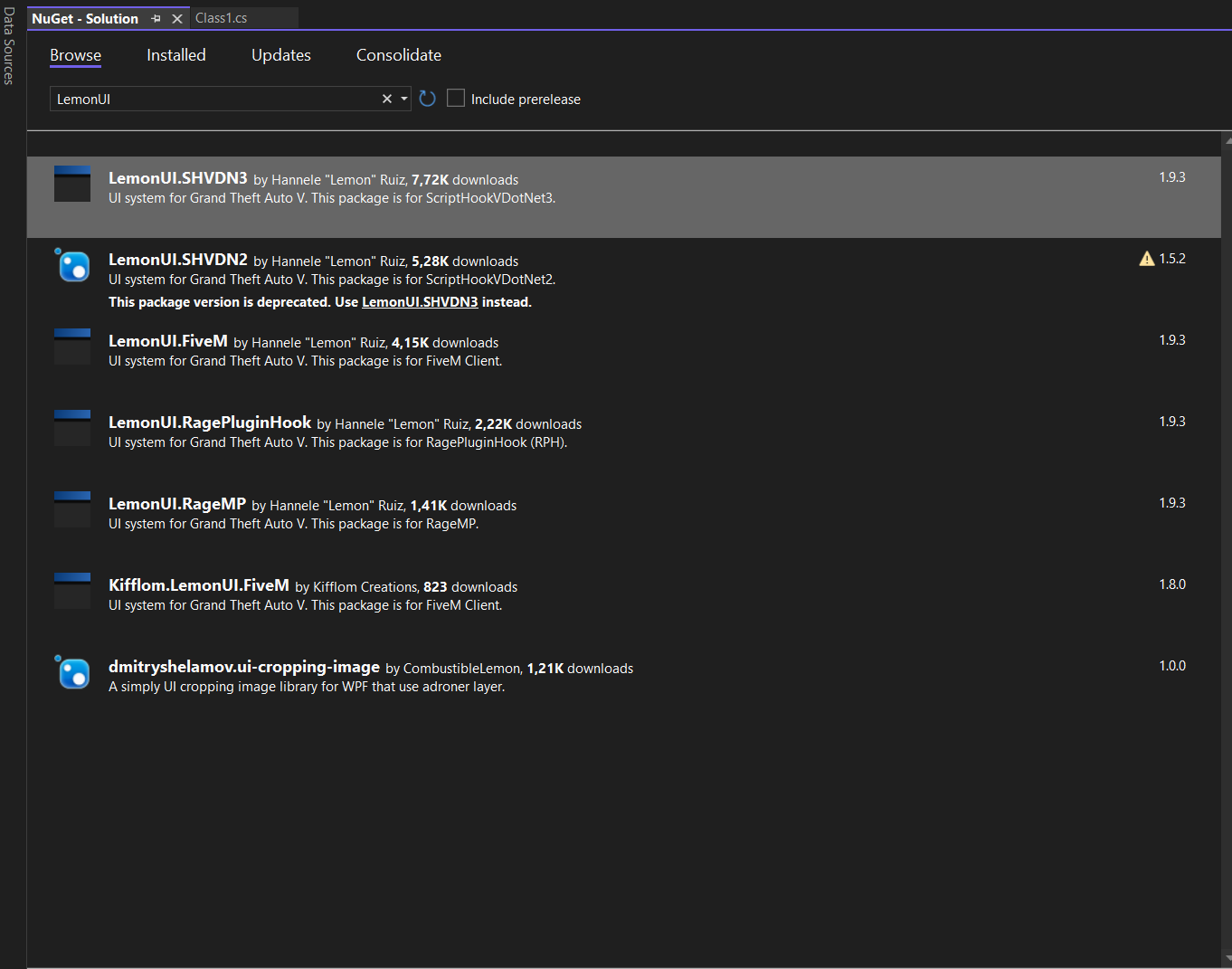Click the Include prerelease label
The width and height of the screenshot is (1232, 969).
[x=526, y=100]
